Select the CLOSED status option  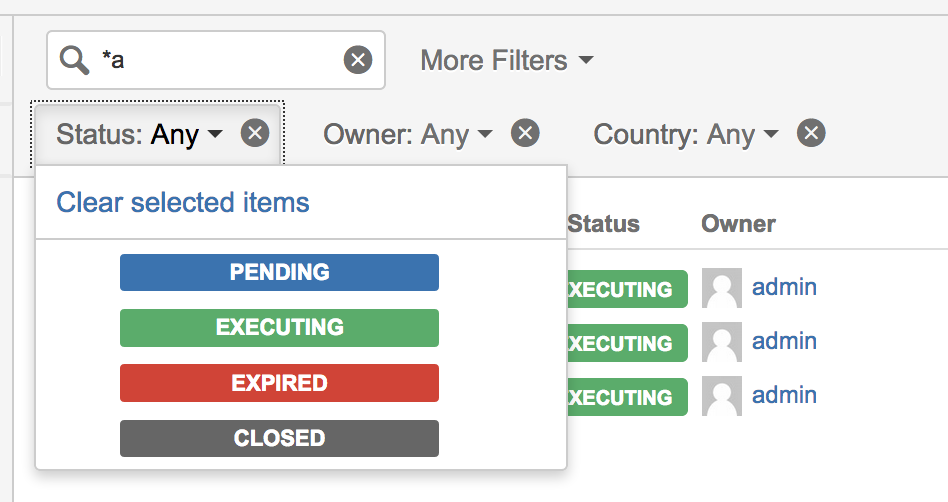point(279,438)
